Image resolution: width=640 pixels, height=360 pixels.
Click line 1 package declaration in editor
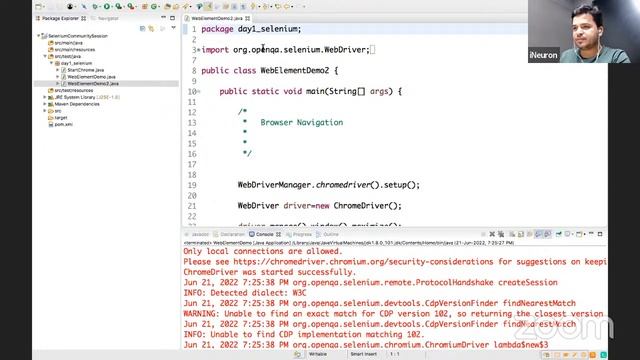click(251, 29)
